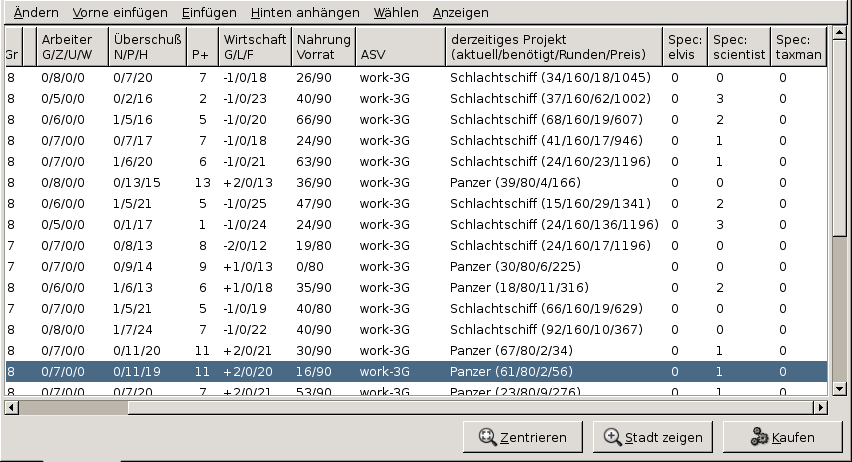The height and width of the screenshot is (462, 852).
Task: Click the 66/90 food stock cell
Action: [314, 120]
